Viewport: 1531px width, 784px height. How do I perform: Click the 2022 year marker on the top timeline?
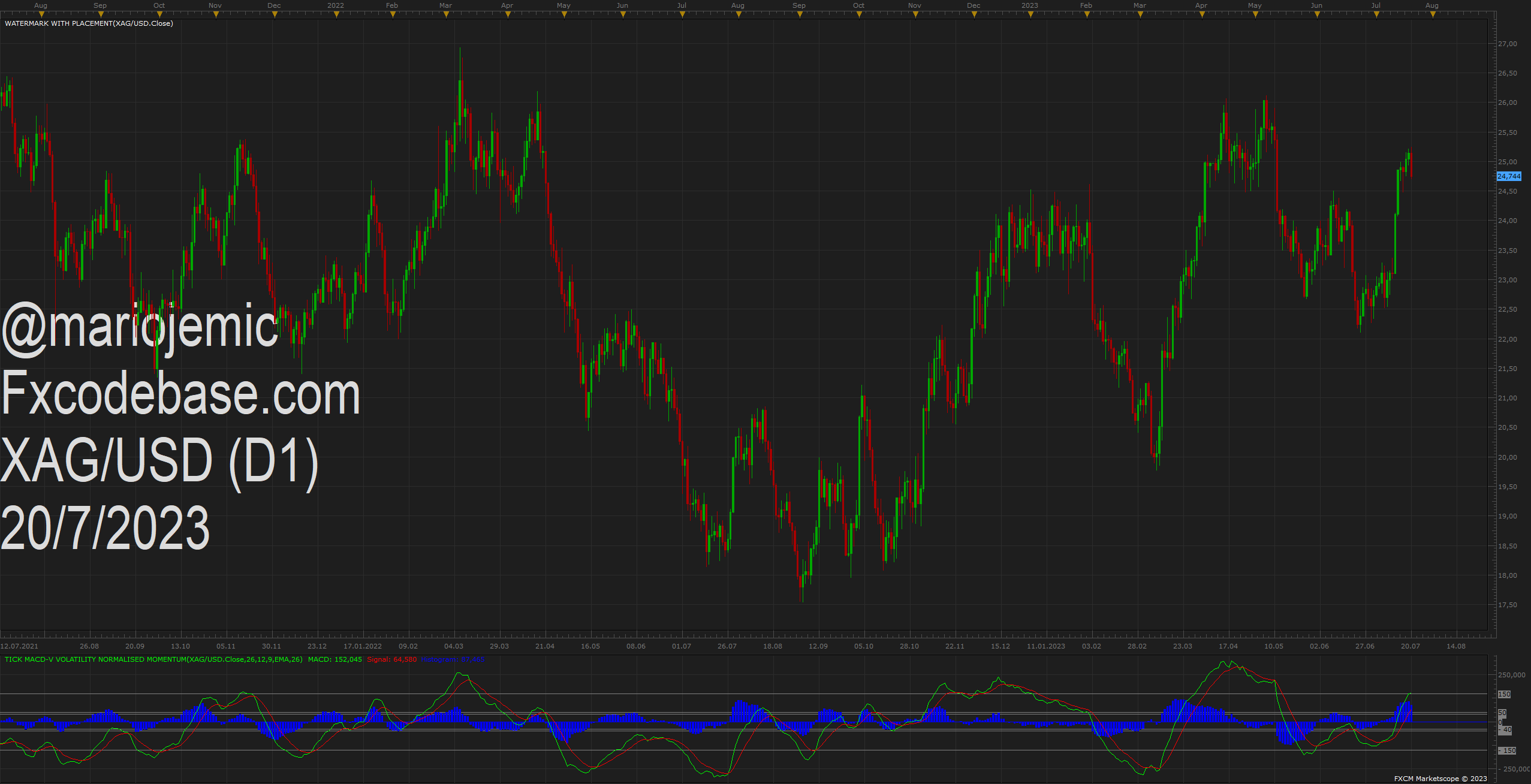tap(336, 5)
